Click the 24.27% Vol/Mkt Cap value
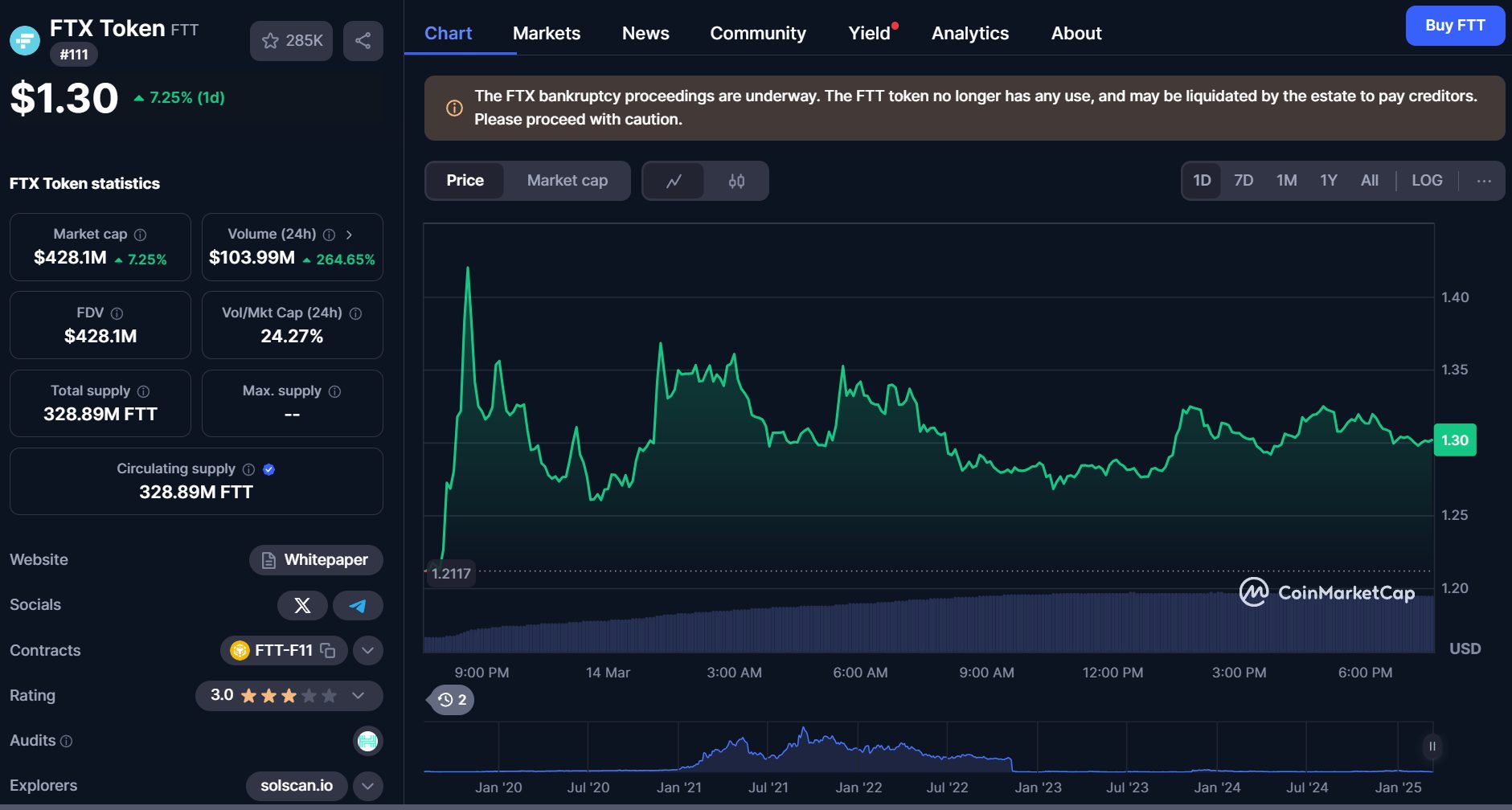Image resolution: width=1512 pixels, height=810 pixels. (x=292, y=337)
